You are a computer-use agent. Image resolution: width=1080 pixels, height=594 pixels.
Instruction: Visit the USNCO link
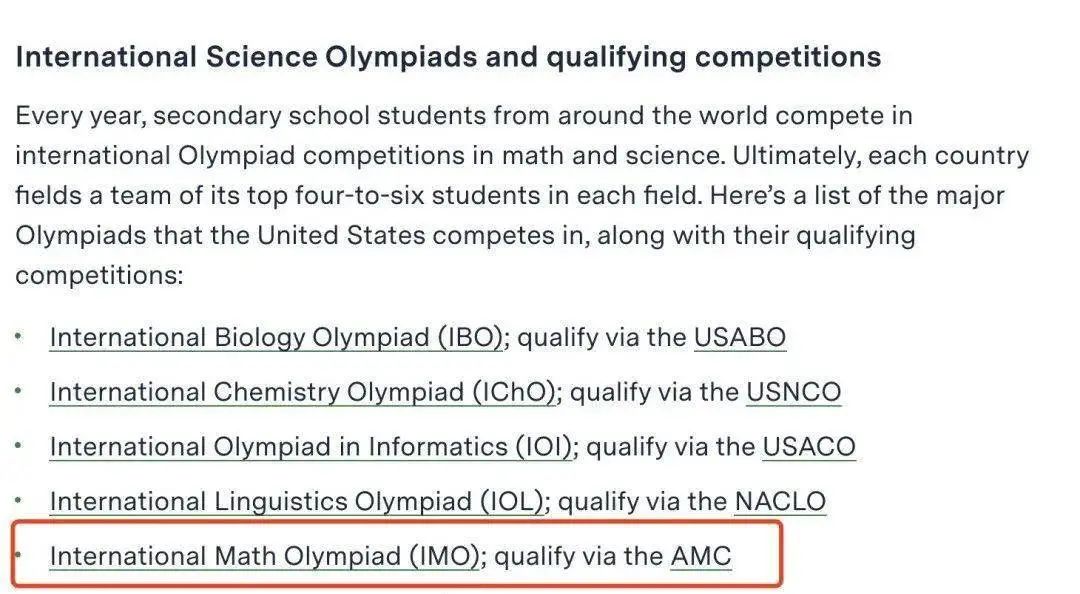click(793, 392)
